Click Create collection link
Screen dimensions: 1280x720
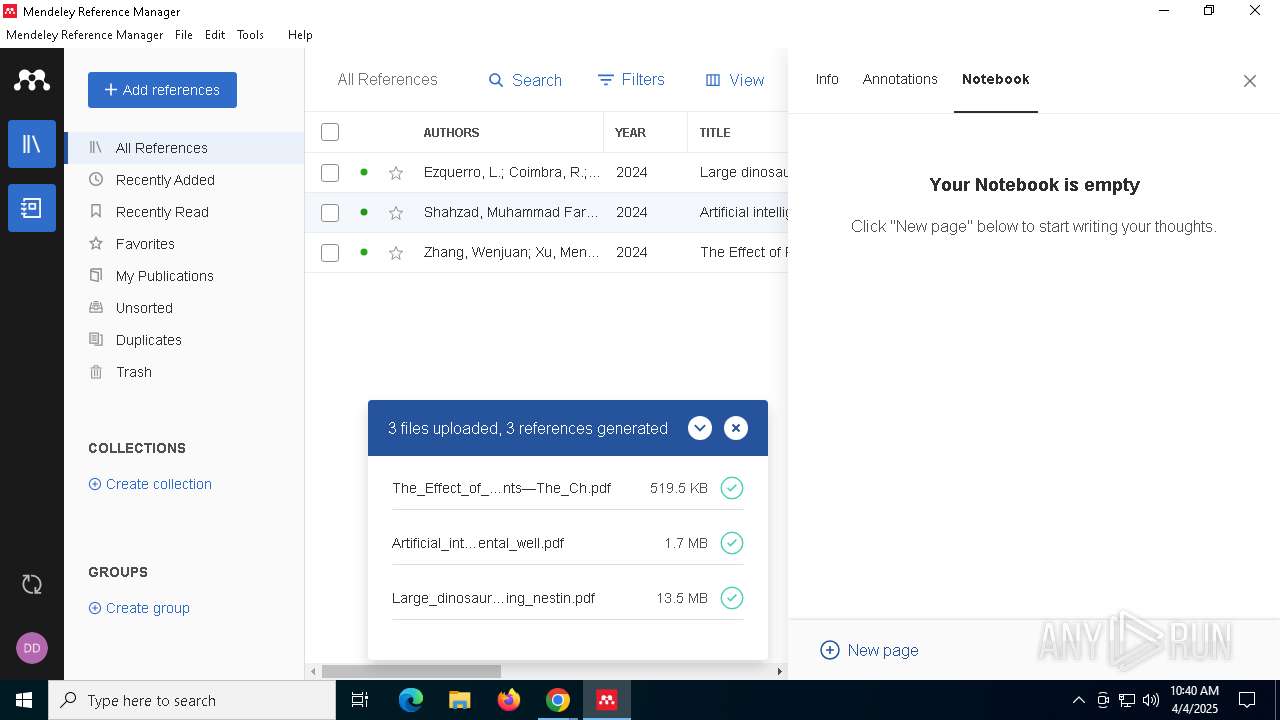[150, 484]
